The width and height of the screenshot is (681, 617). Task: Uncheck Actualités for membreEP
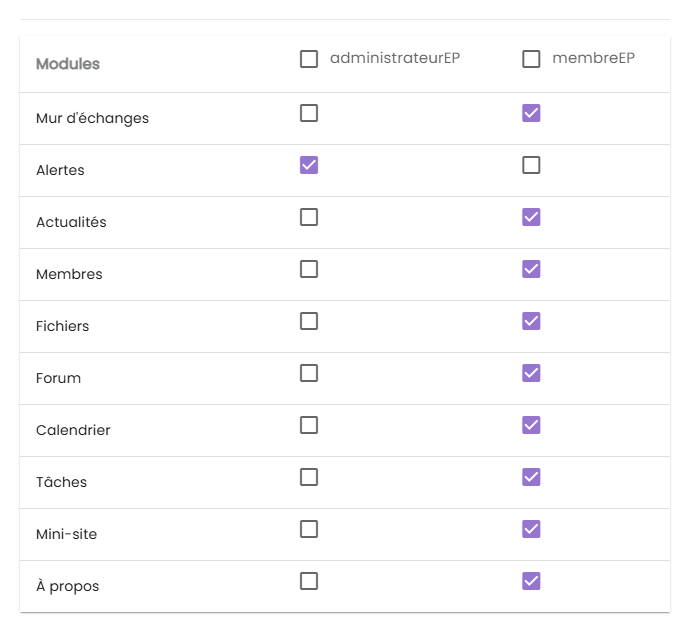point(531,217)
